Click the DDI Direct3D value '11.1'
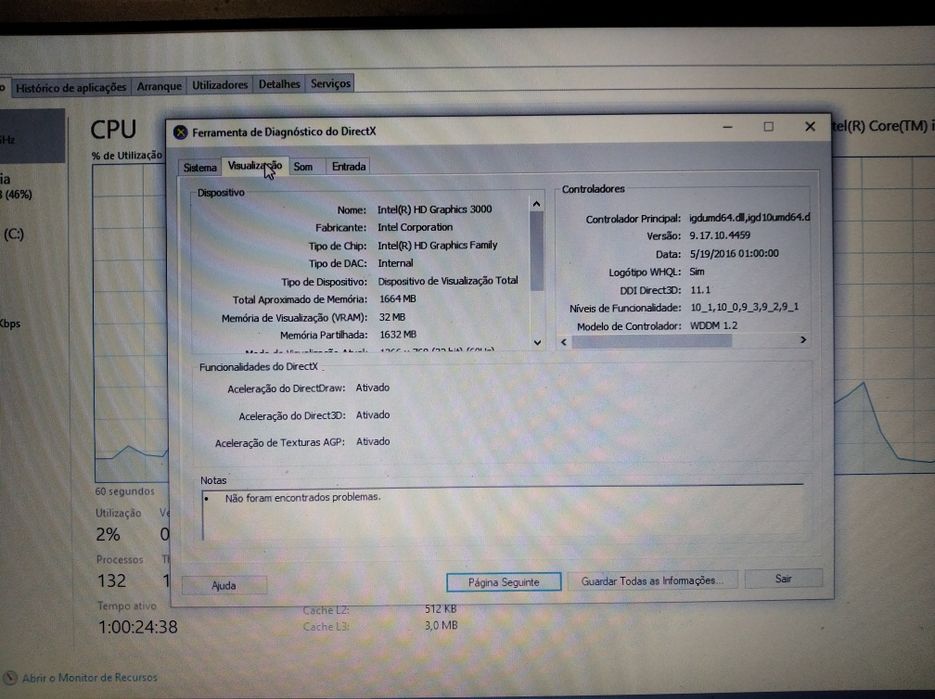The height and width of the screenshot is (699, 935). [x=700, y=290]
